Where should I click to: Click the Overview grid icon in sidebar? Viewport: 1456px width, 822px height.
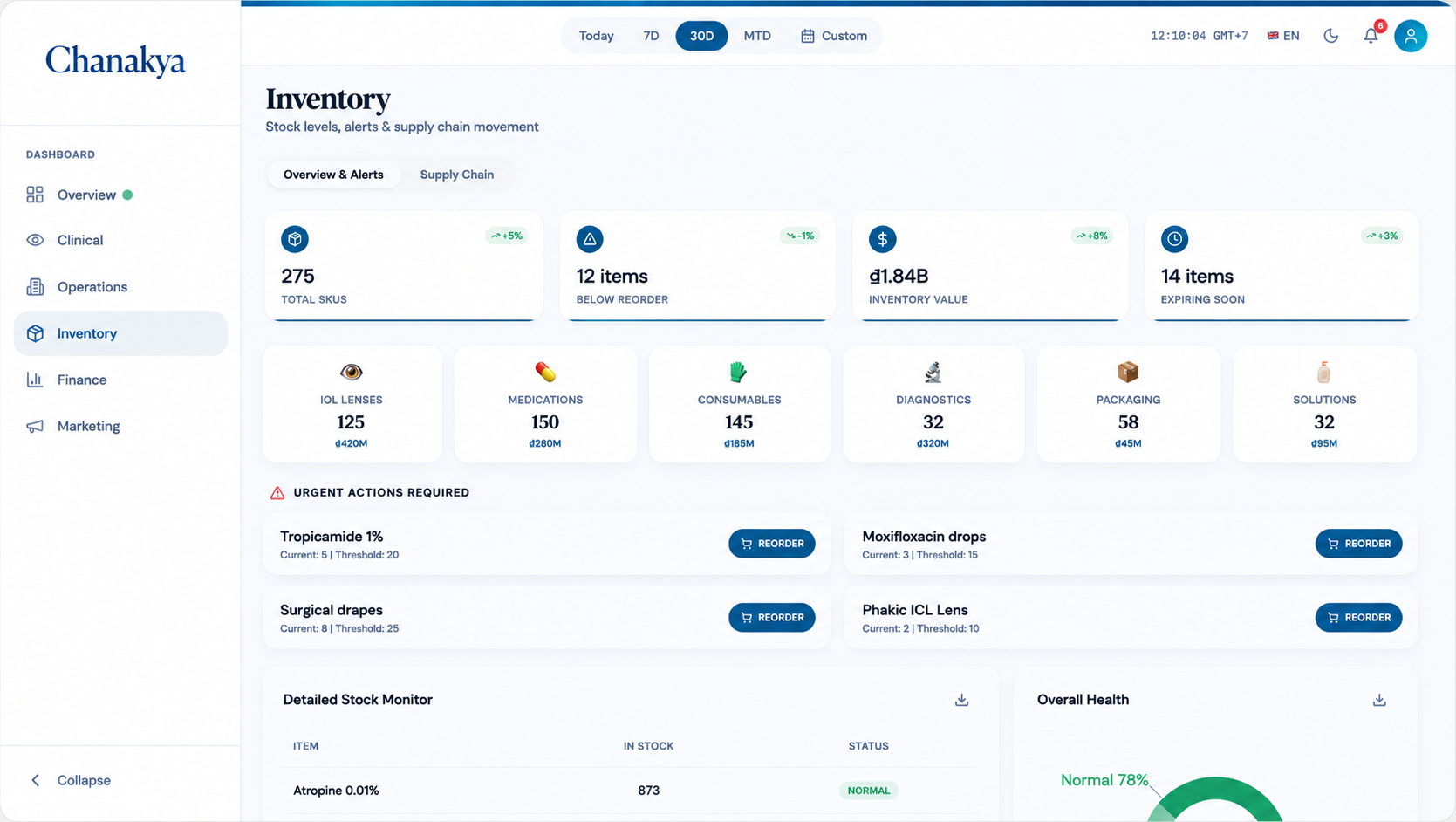coord(35,195)
